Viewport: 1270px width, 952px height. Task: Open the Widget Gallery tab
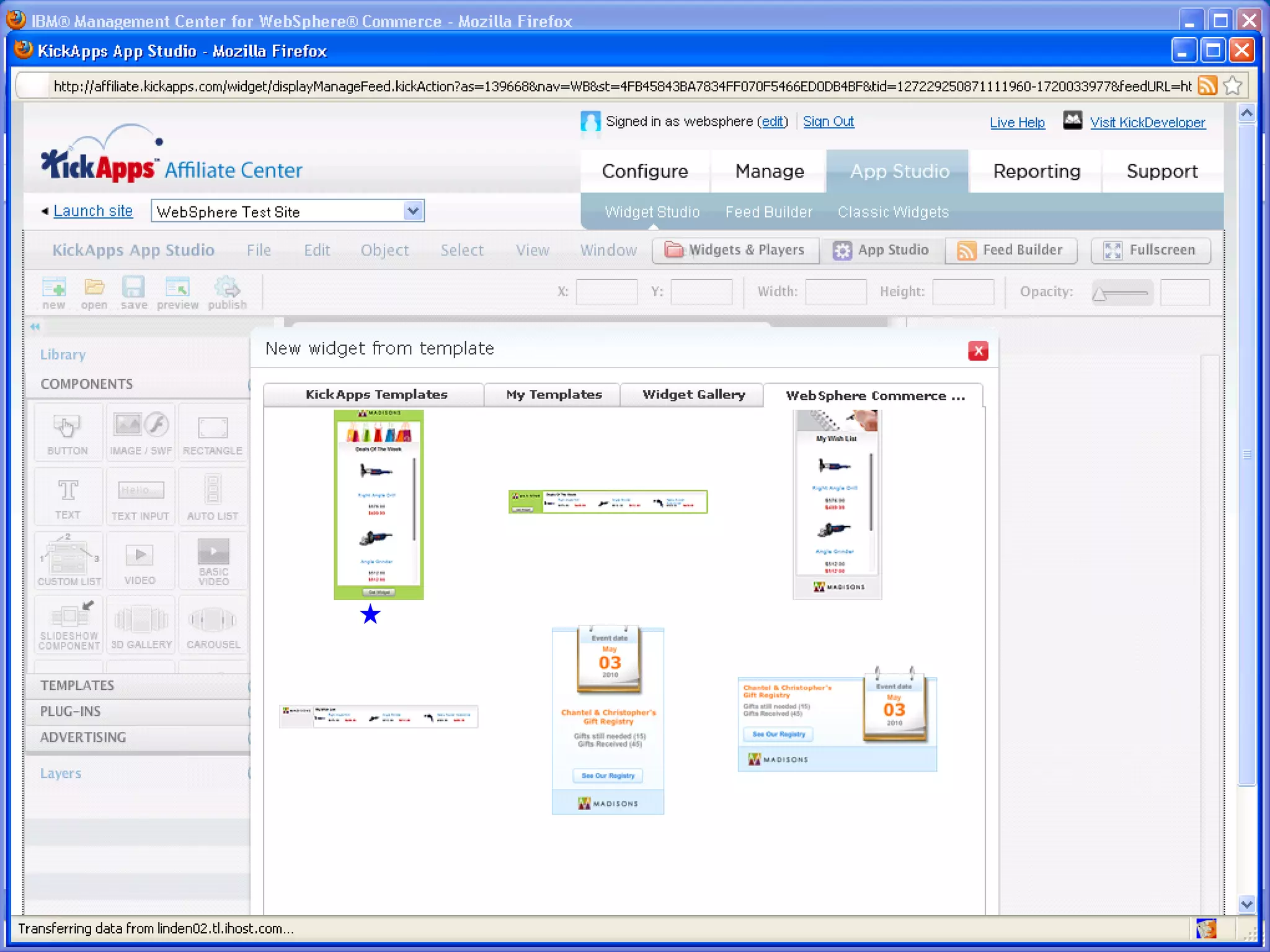[693, 395]
